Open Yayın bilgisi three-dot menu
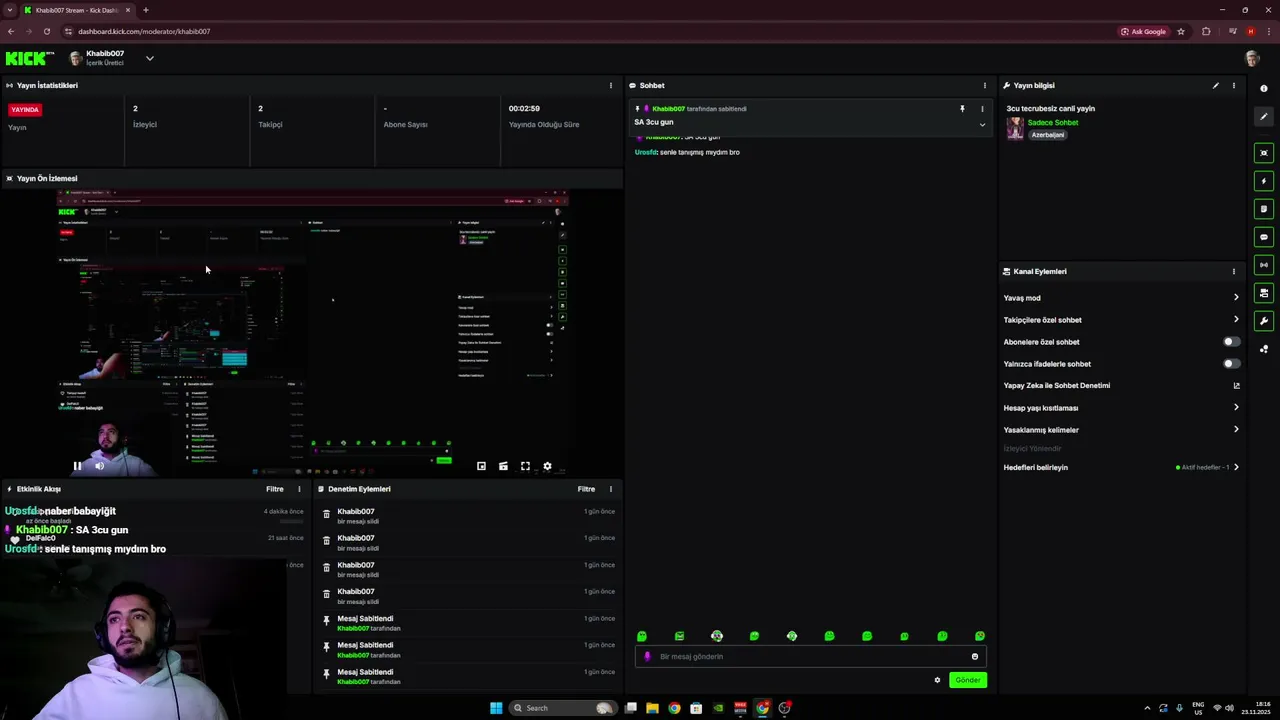Viewport: 1280px width, 720px height. click(x=1234, y=86)
